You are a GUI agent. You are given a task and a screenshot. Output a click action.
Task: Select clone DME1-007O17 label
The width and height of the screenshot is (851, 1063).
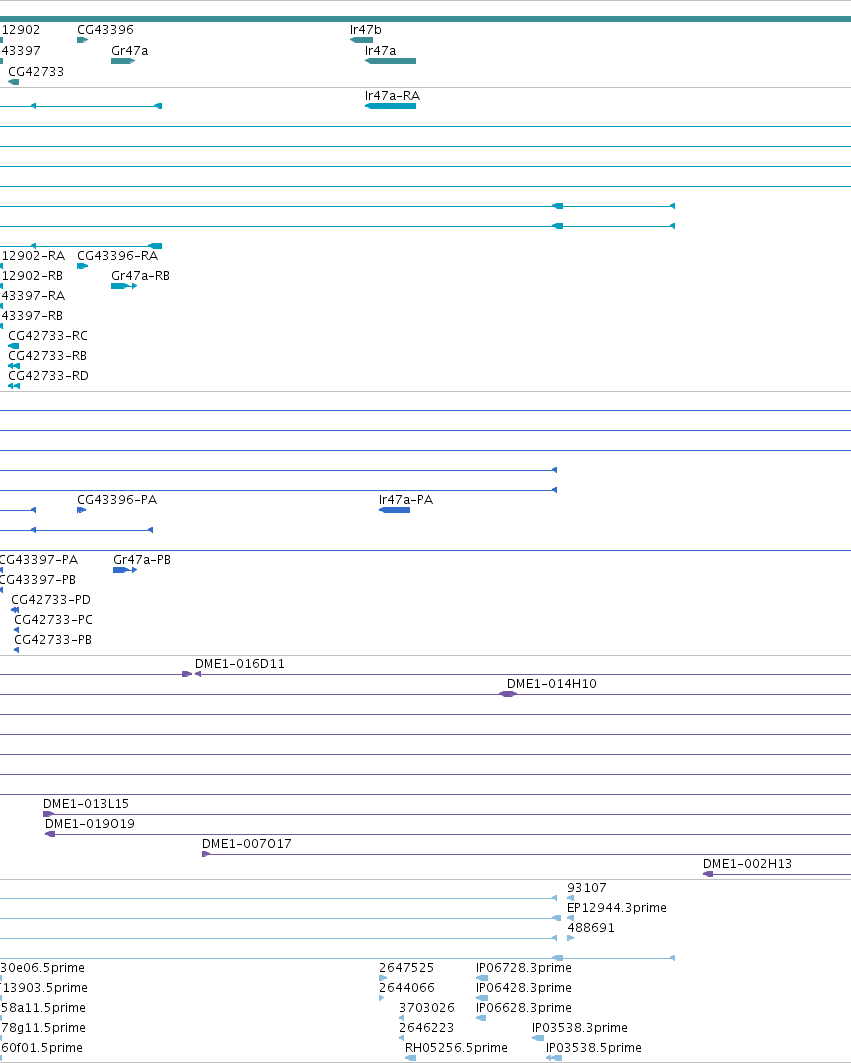pyautogui.click(x=247, y=844)
